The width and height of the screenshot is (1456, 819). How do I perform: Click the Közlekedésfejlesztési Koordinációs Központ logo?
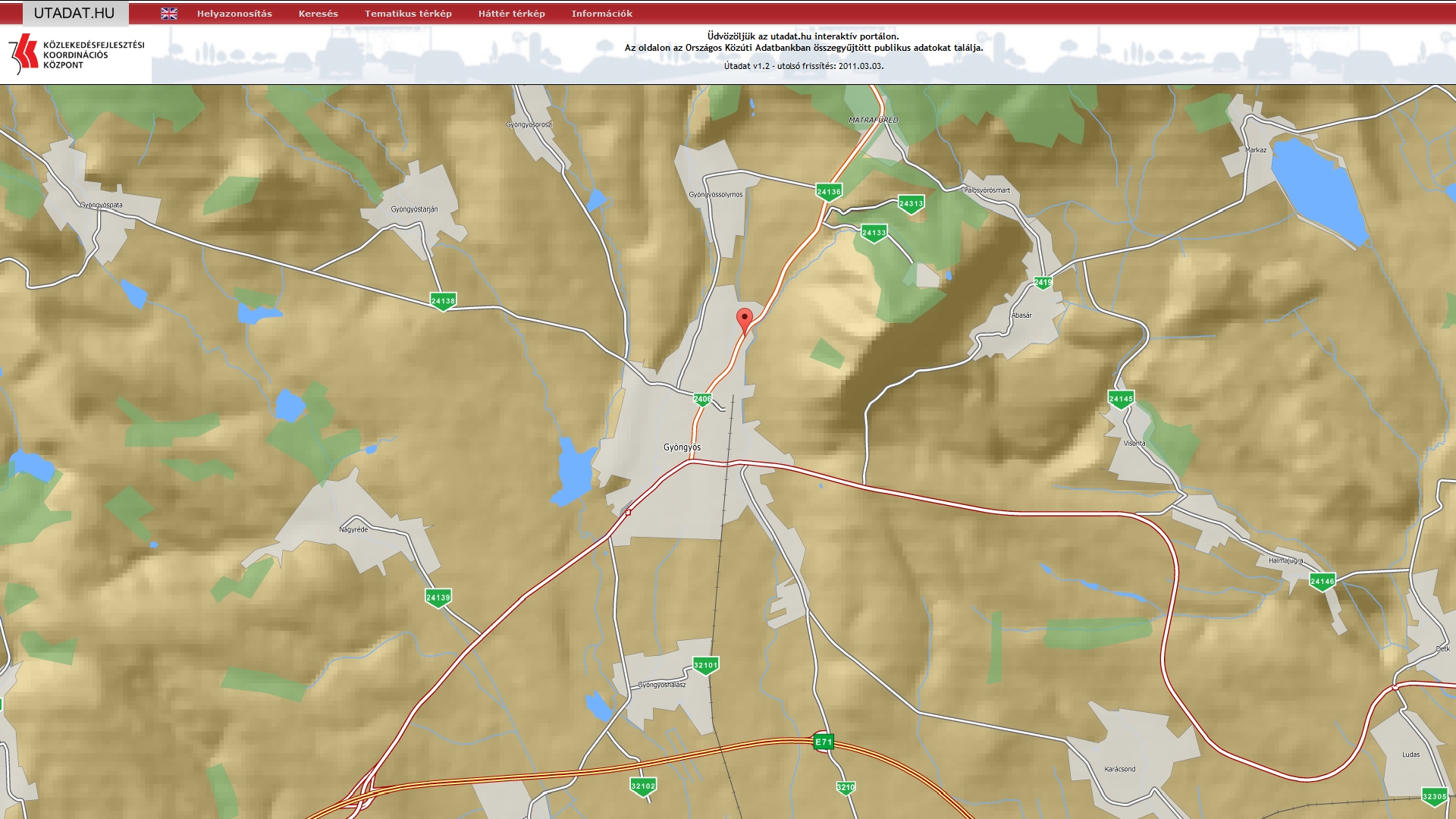(x=76, y=55)
